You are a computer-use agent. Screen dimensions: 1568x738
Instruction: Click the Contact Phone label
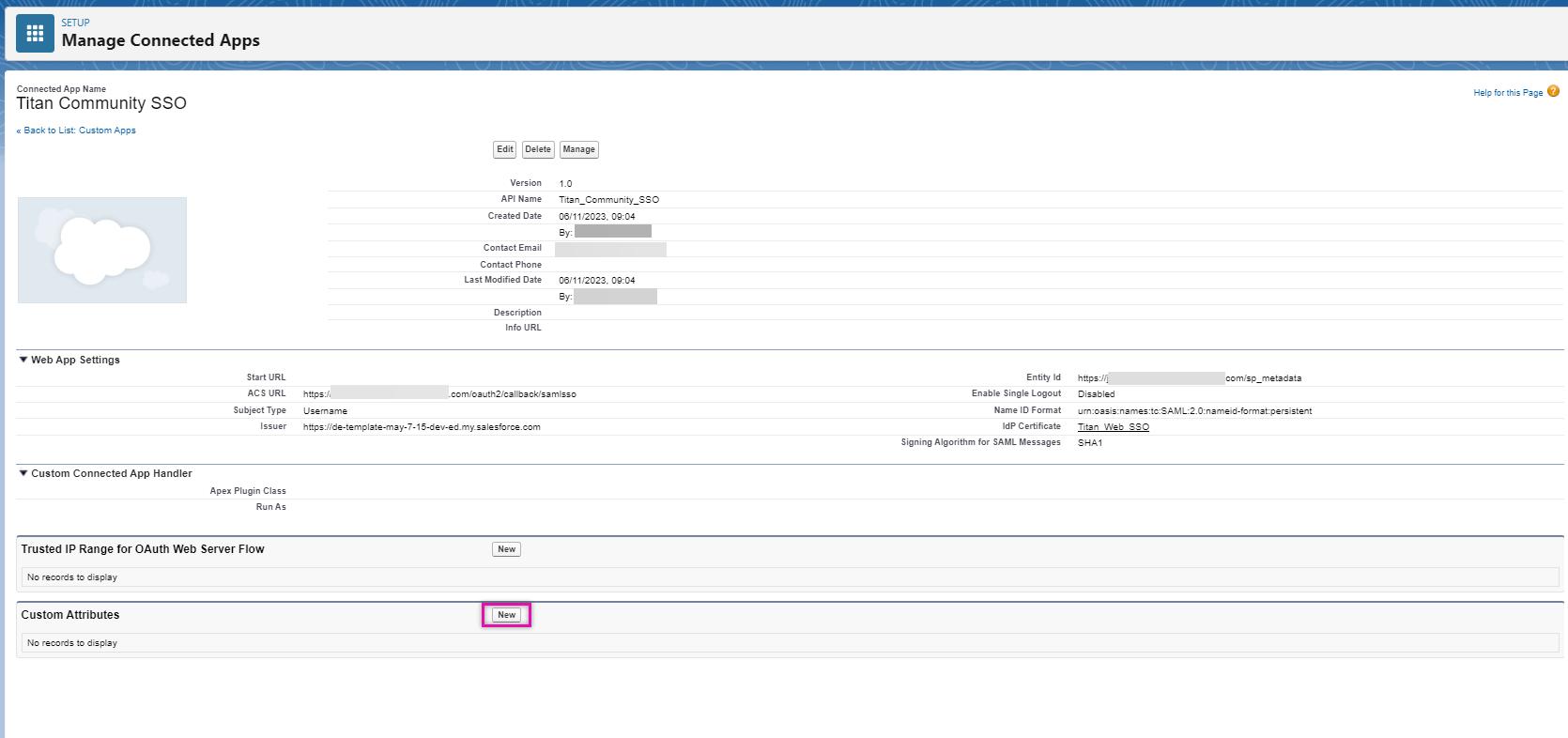coord(511,265)
